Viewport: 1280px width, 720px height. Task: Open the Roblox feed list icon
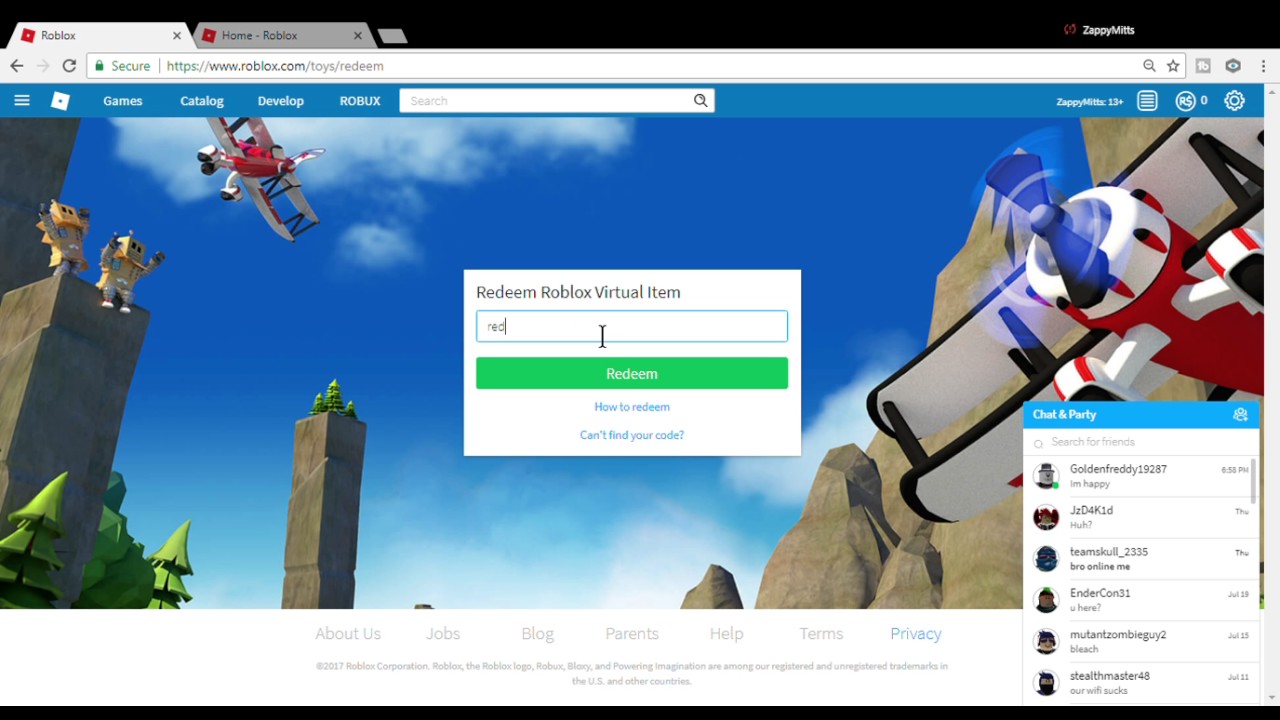click(x=1147, y=101)
